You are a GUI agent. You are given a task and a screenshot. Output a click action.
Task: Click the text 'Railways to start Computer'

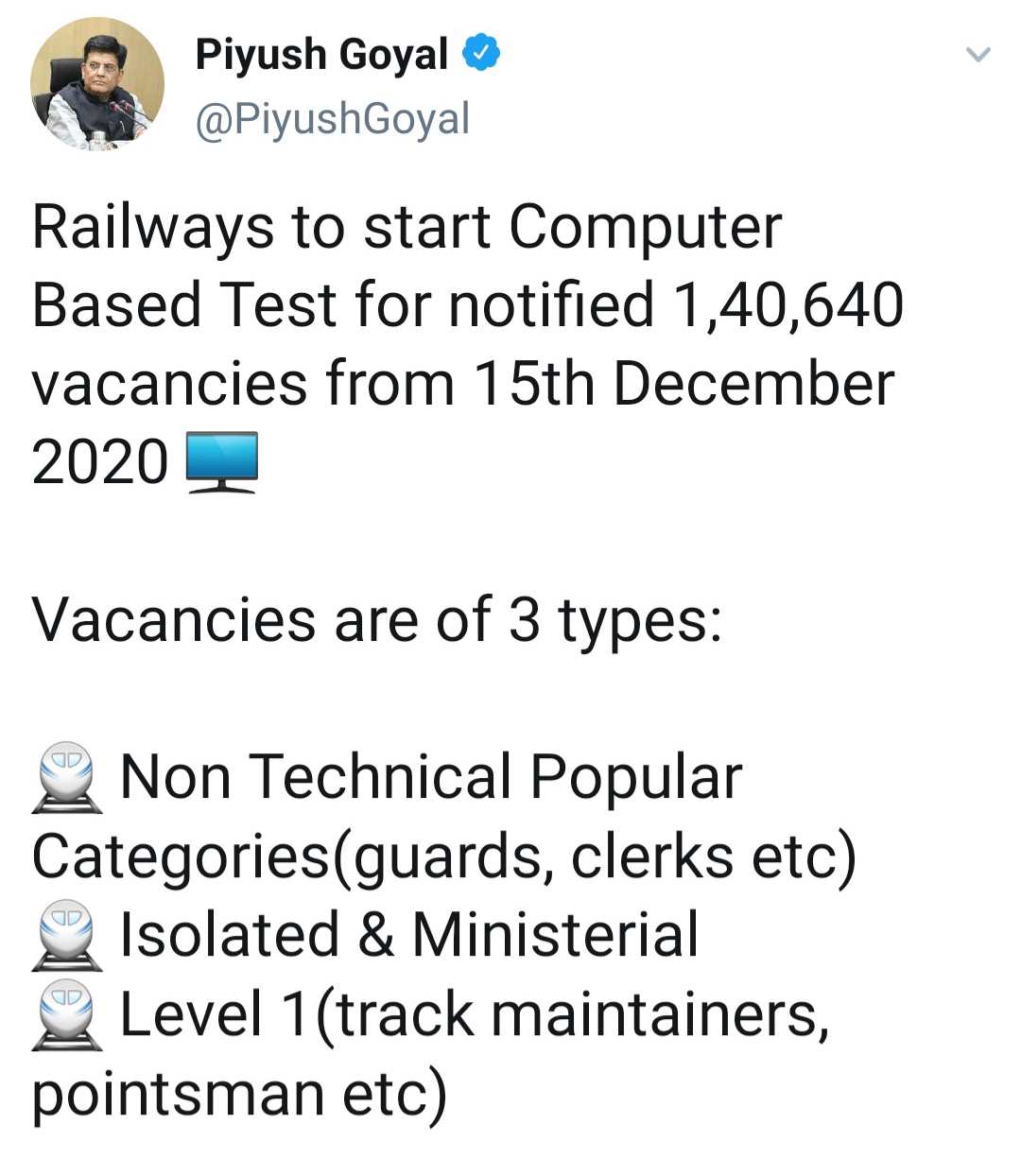coord(407,228)
